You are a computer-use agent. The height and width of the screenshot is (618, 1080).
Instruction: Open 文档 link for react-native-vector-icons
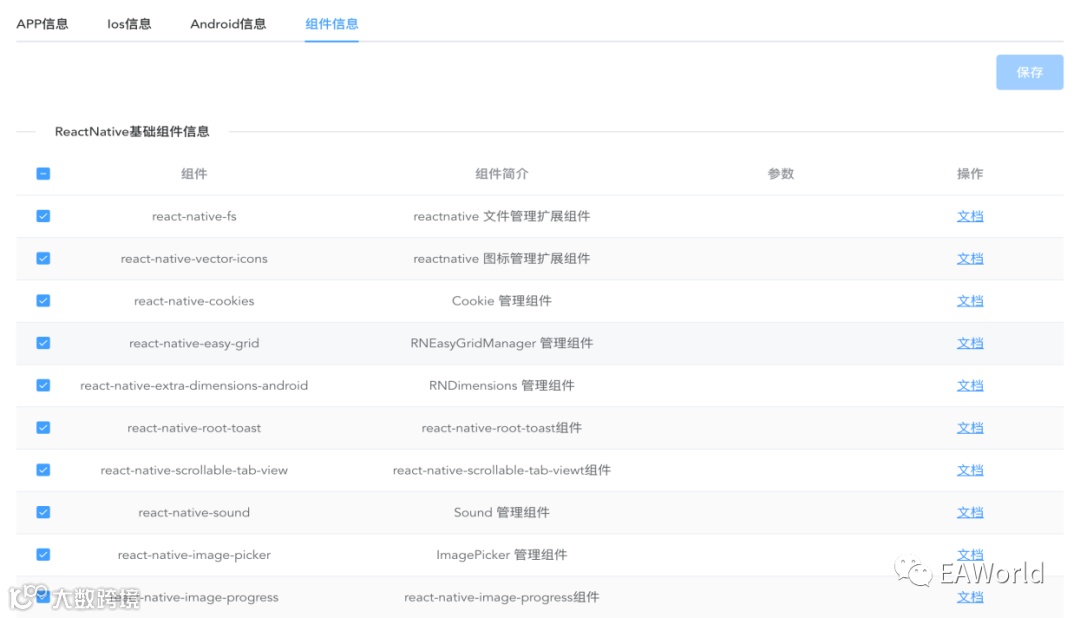(x=970, y=258)
